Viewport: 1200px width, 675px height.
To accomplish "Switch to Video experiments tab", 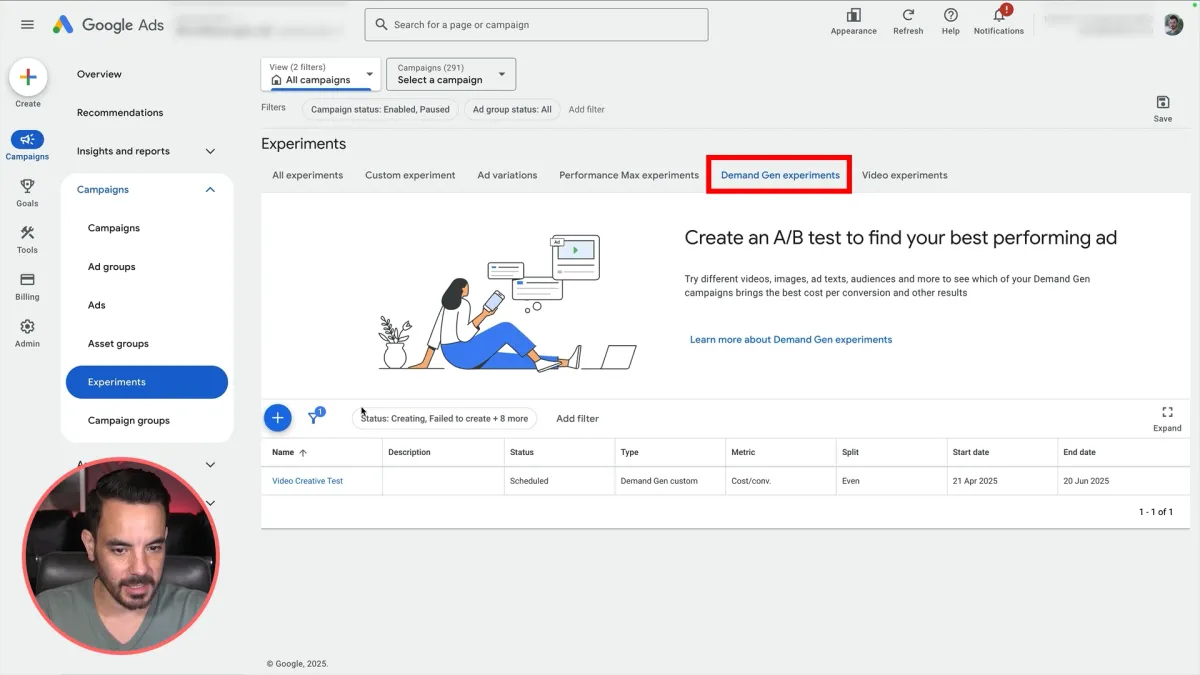I will click(904, 175).
